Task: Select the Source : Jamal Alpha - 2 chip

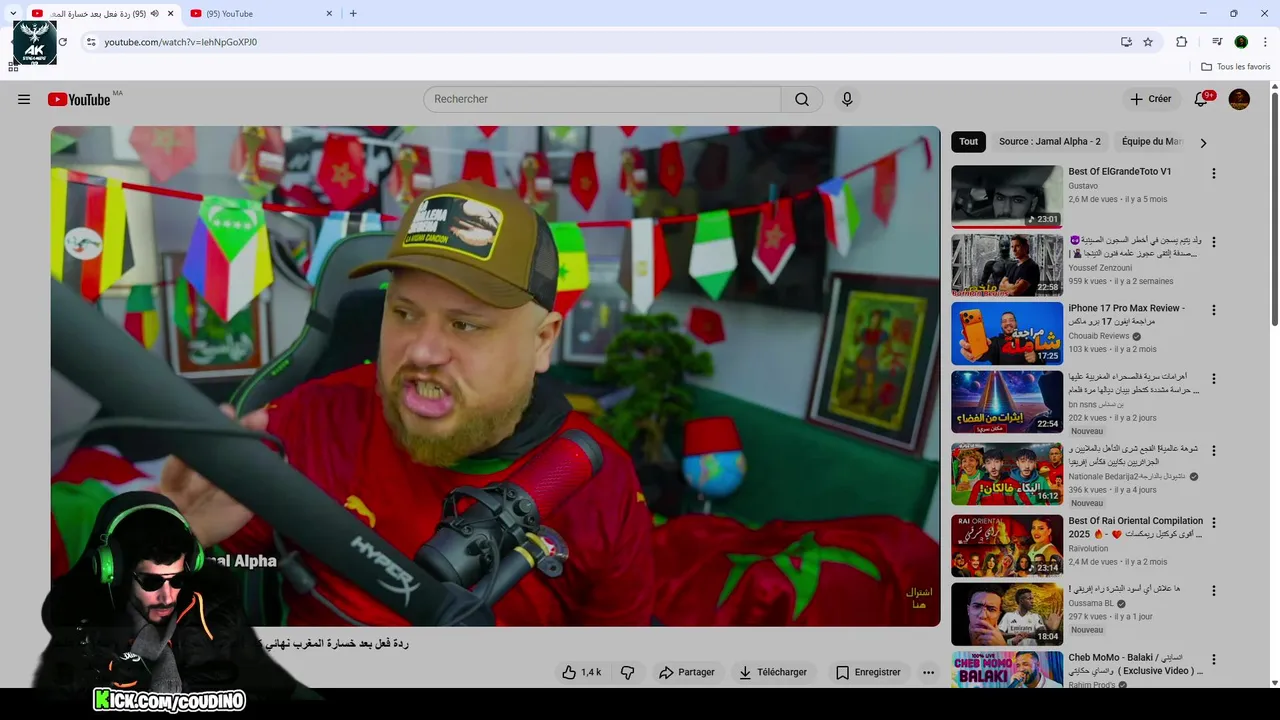Action: (x=1050, y=142)
